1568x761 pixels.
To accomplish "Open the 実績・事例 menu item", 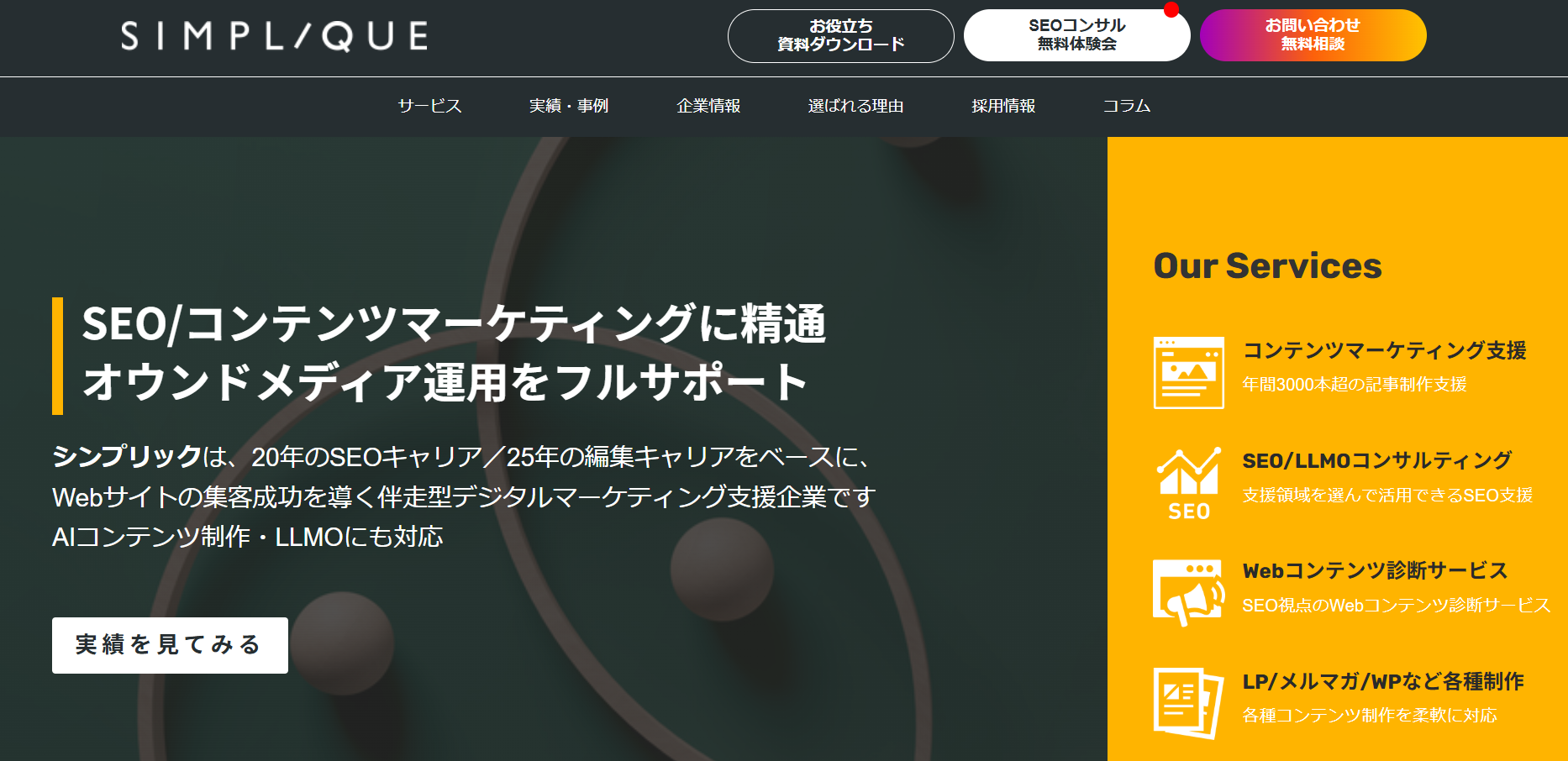I will tap(568, 106).
